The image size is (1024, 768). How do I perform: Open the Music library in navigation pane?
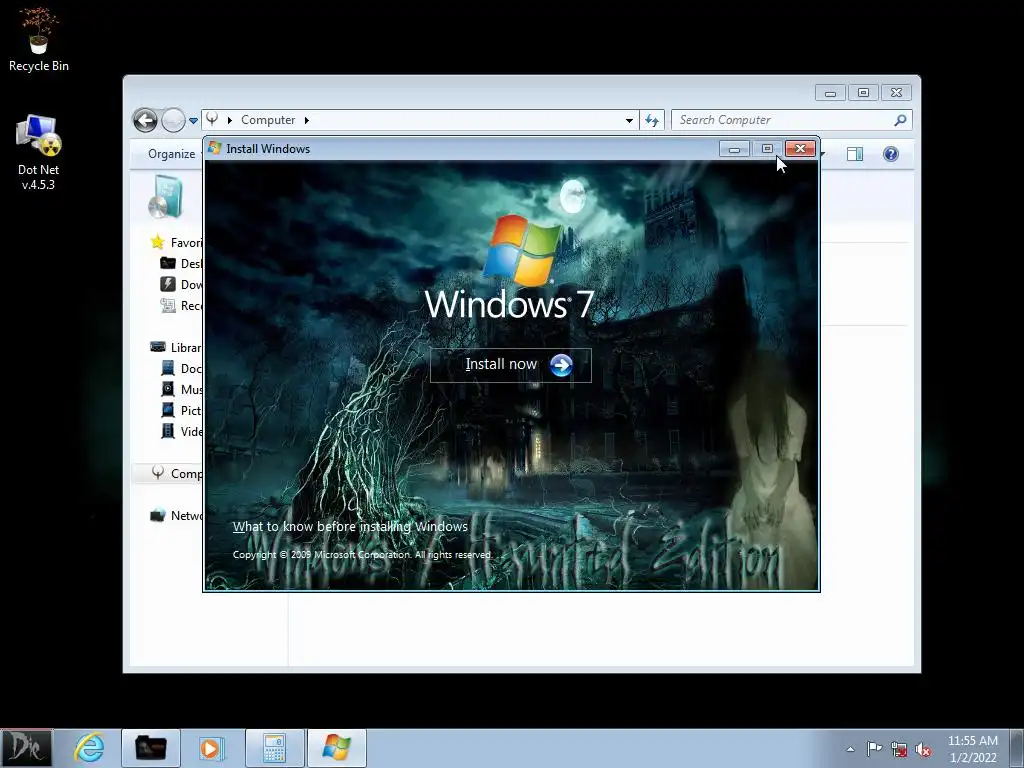(182, 389)
